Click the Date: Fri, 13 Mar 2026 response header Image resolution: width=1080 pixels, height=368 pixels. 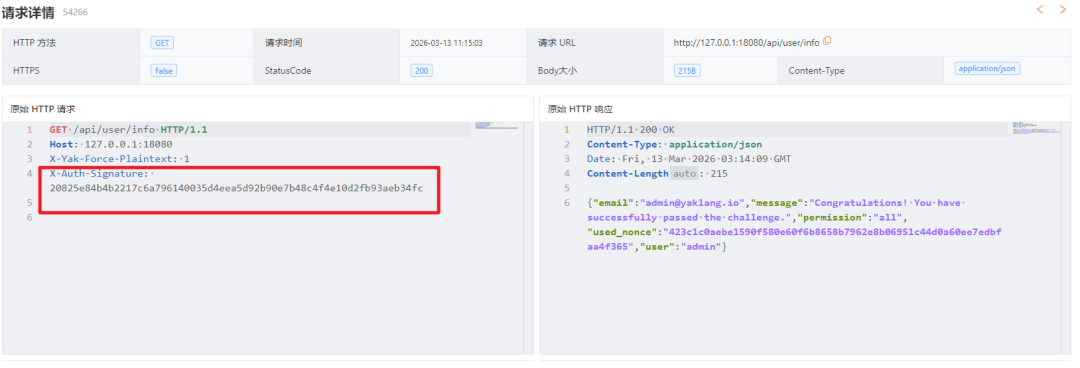point(689,159)
